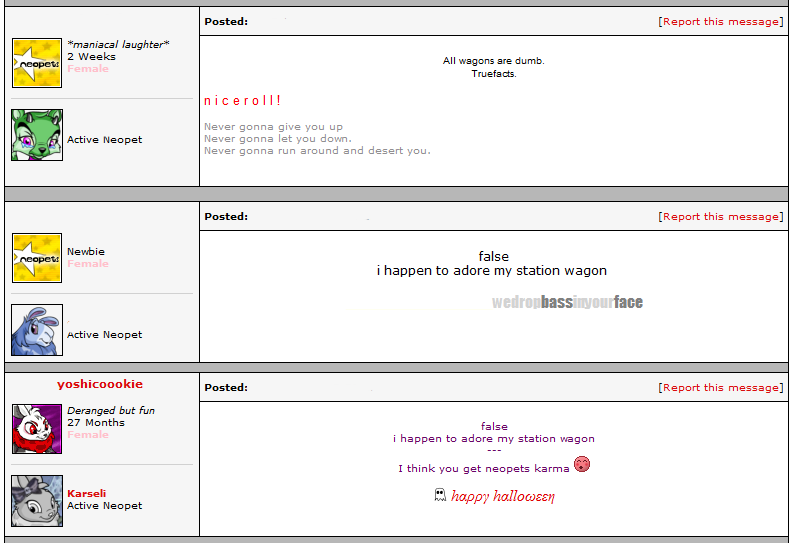
Task: Click yoshicoookie's white Cybunny avatar
Action: tap(37, 429)
